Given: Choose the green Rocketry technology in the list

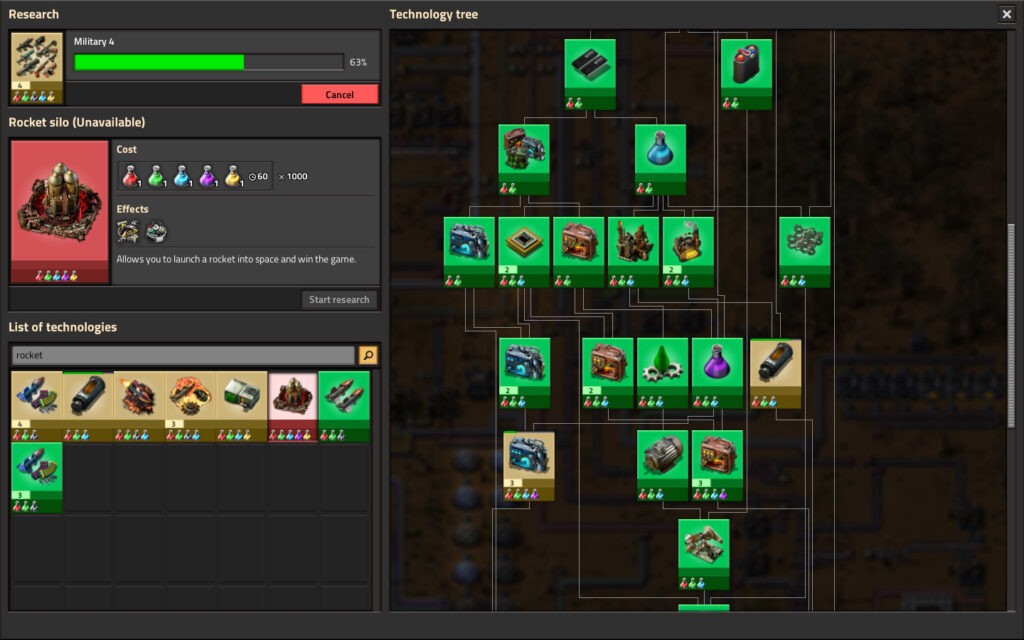Looking at the screenshot, I should [344, 402].
